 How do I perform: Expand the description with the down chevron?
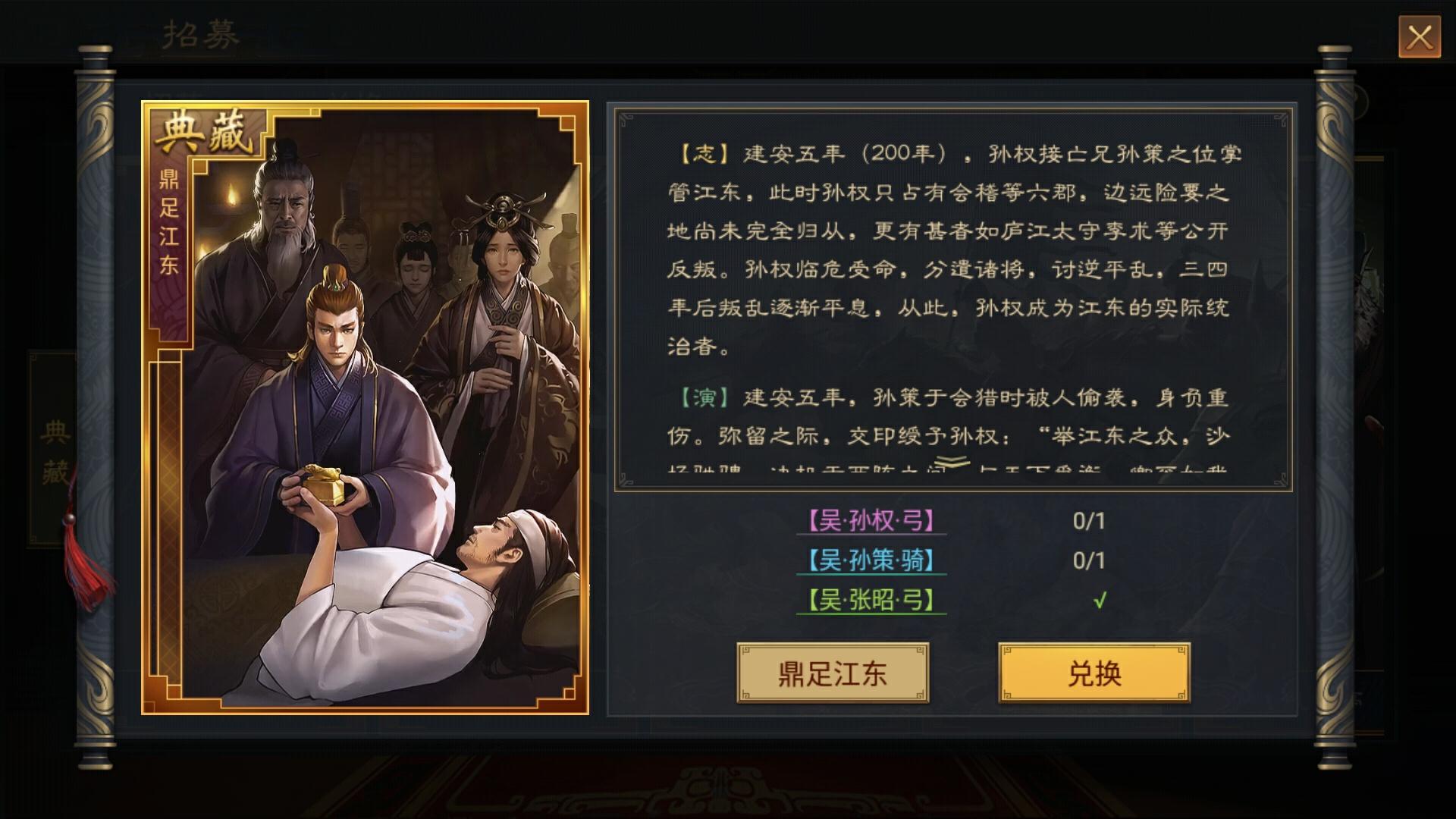(x=952, y=462)
